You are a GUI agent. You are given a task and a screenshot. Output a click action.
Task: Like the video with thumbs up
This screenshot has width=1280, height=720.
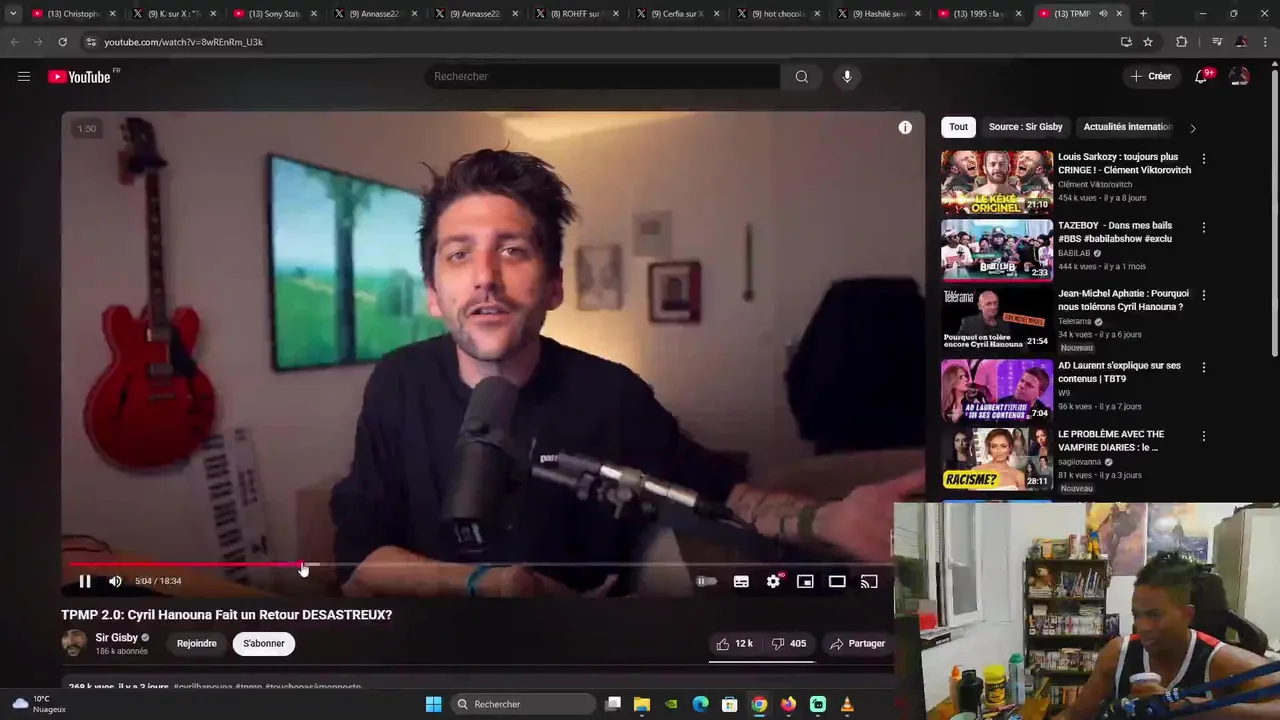tap(735, 644)
